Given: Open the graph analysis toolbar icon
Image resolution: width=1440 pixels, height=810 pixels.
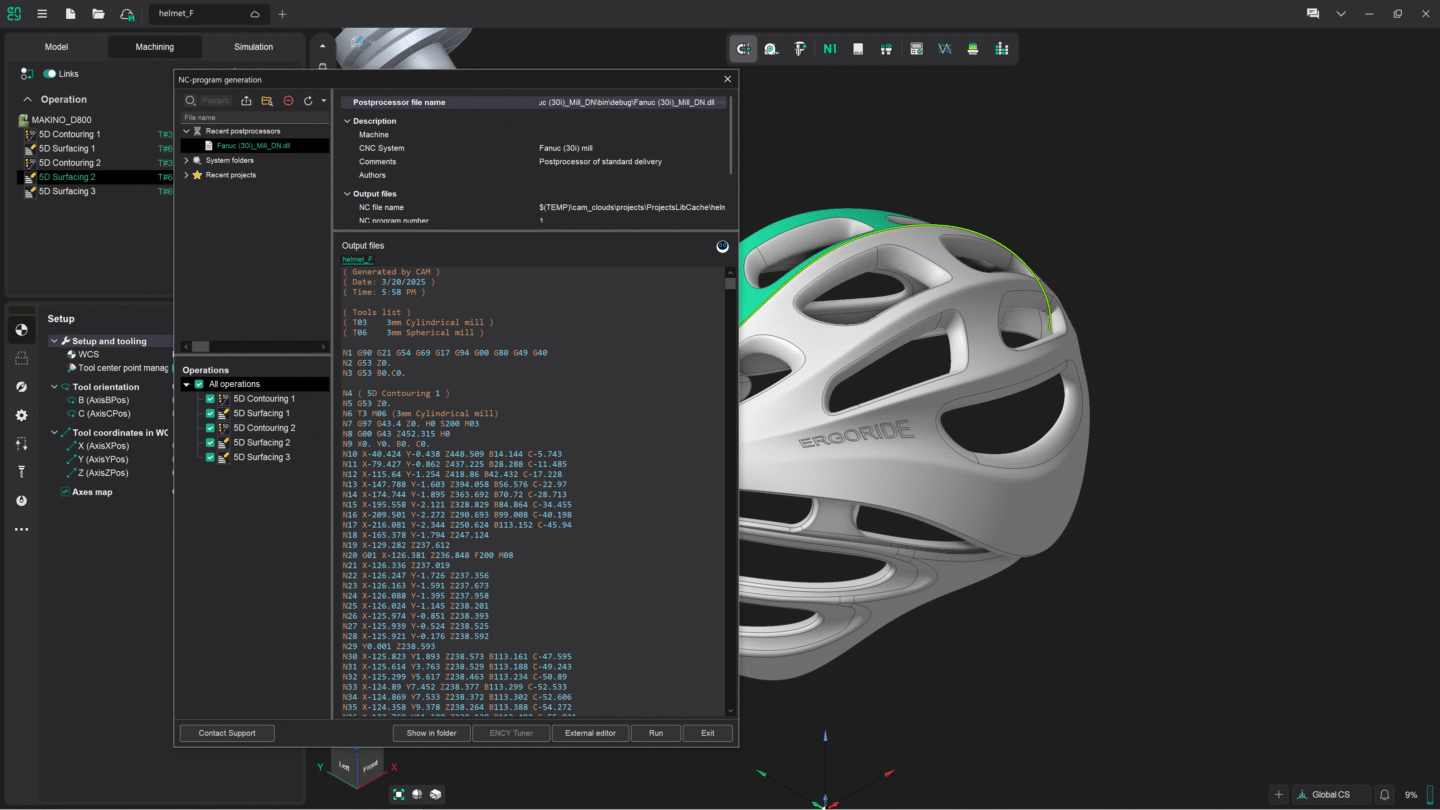Looking at the screenshot, I should [x=944, y=48].
